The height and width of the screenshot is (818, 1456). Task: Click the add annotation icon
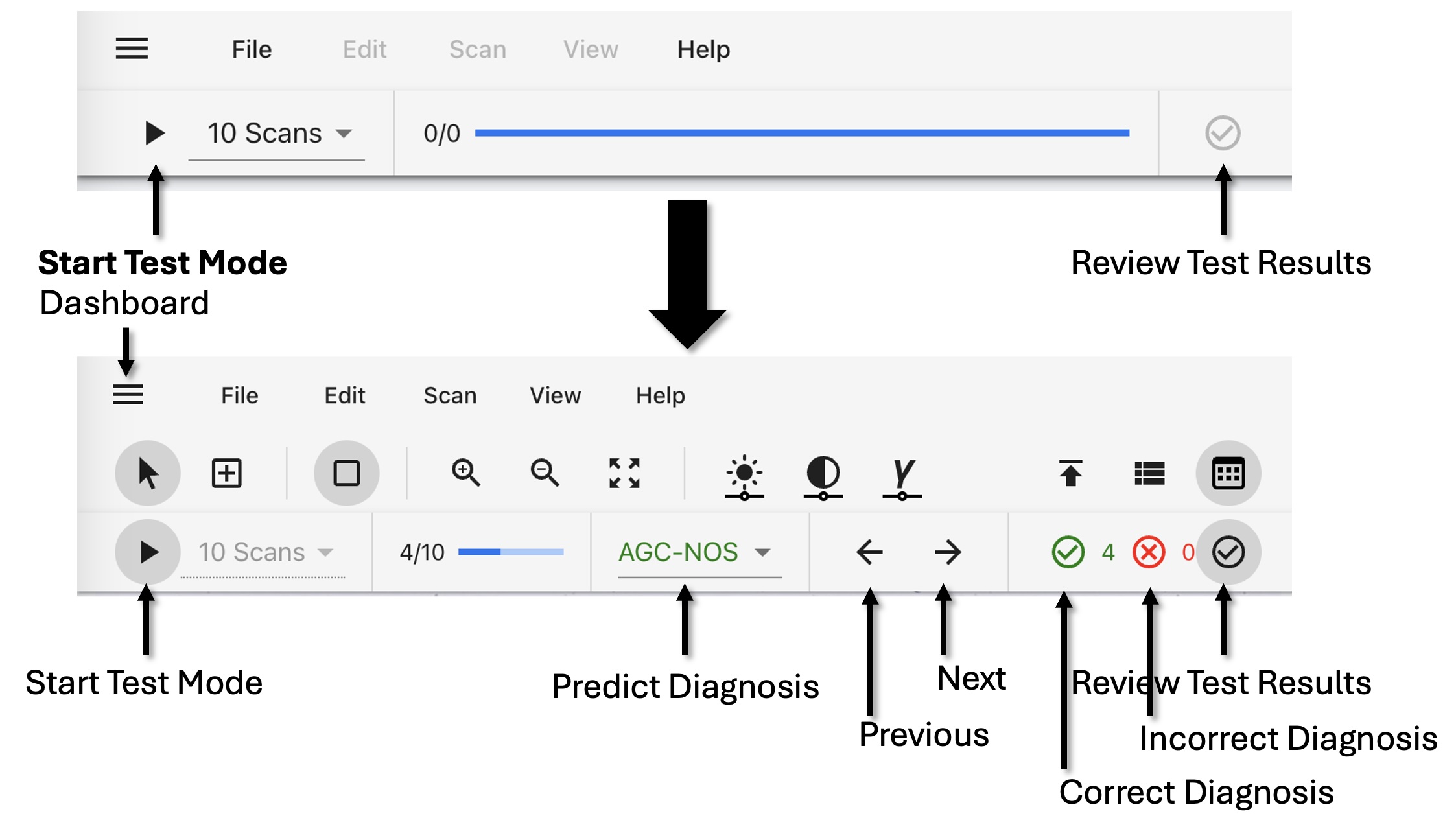[x=228, y=474]
